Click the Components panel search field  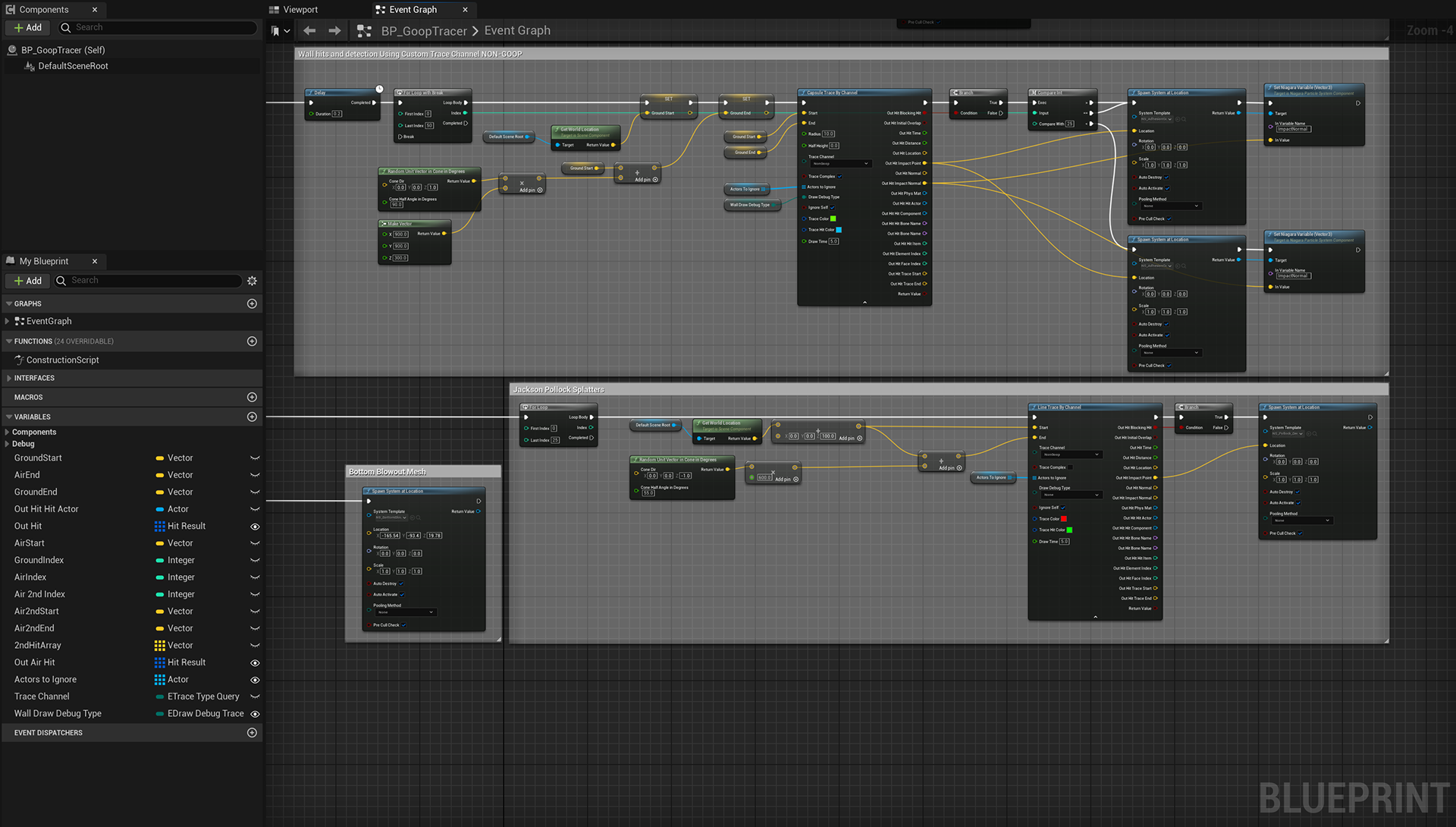coord(157,27)
